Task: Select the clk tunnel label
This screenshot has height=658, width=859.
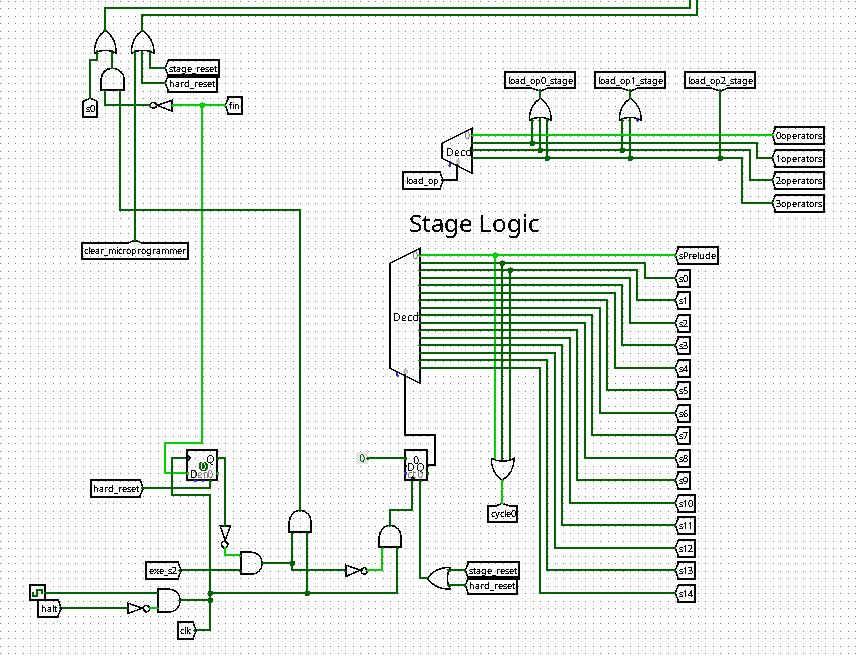Action: tap(185, 630)
